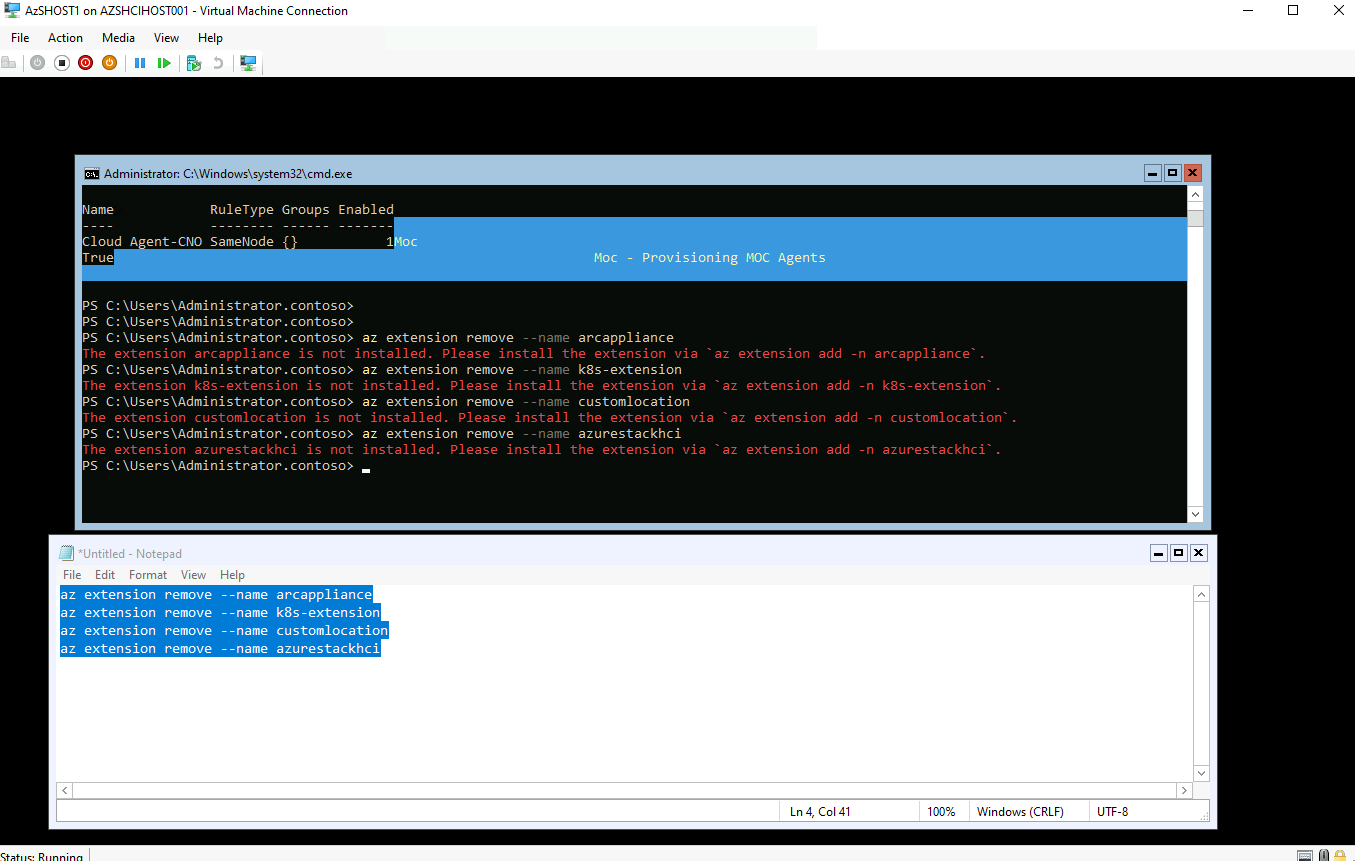This screenshot has height=861, width=1355.
Task: Pause the virtual machine
Action: (x=140, y=63)
